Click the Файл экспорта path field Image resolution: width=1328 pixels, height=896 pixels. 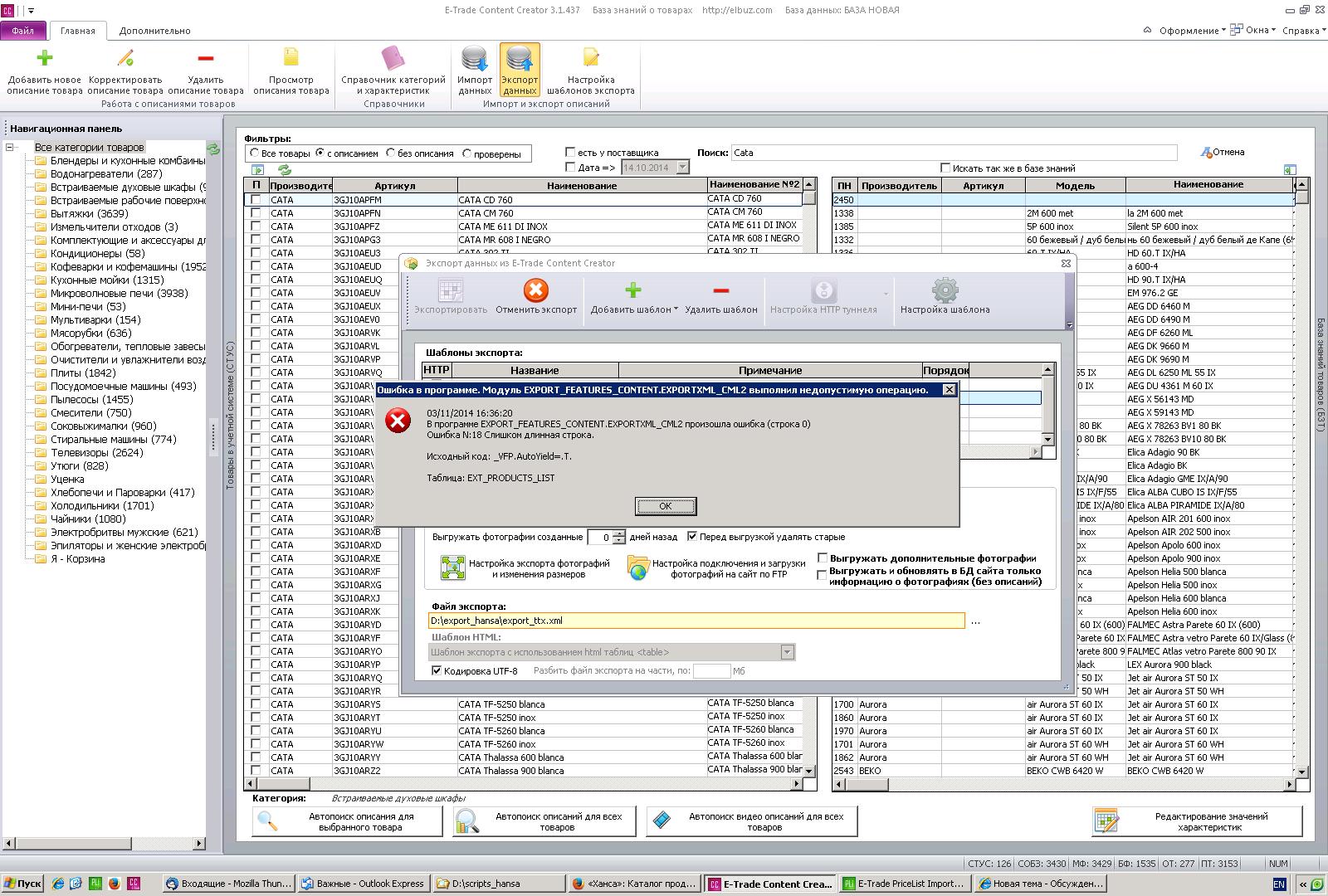tap(696, 621)
